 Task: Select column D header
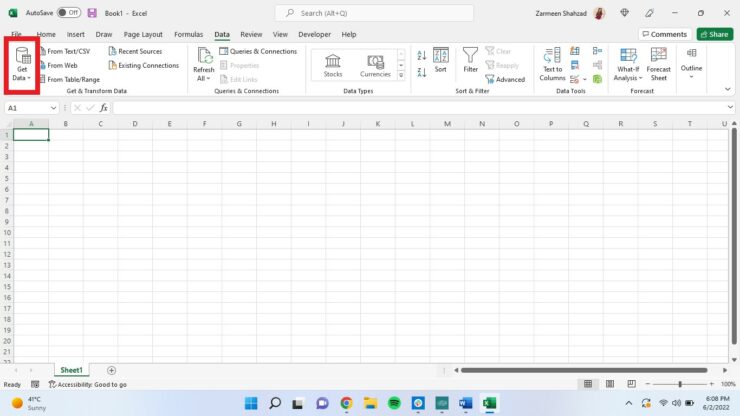[x=135, y=124]
